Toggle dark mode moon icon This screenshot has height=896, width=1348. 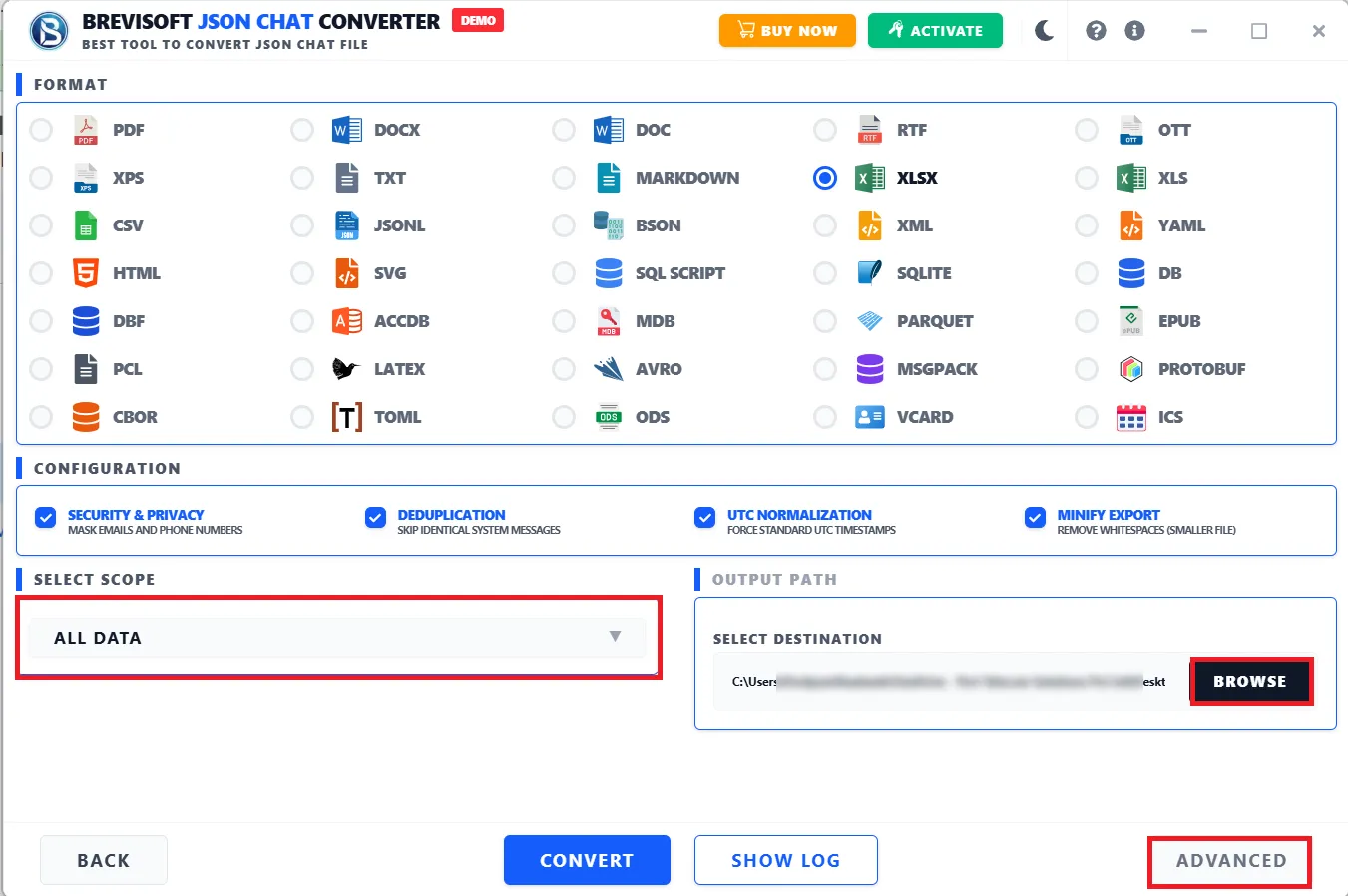point(1045,31)
